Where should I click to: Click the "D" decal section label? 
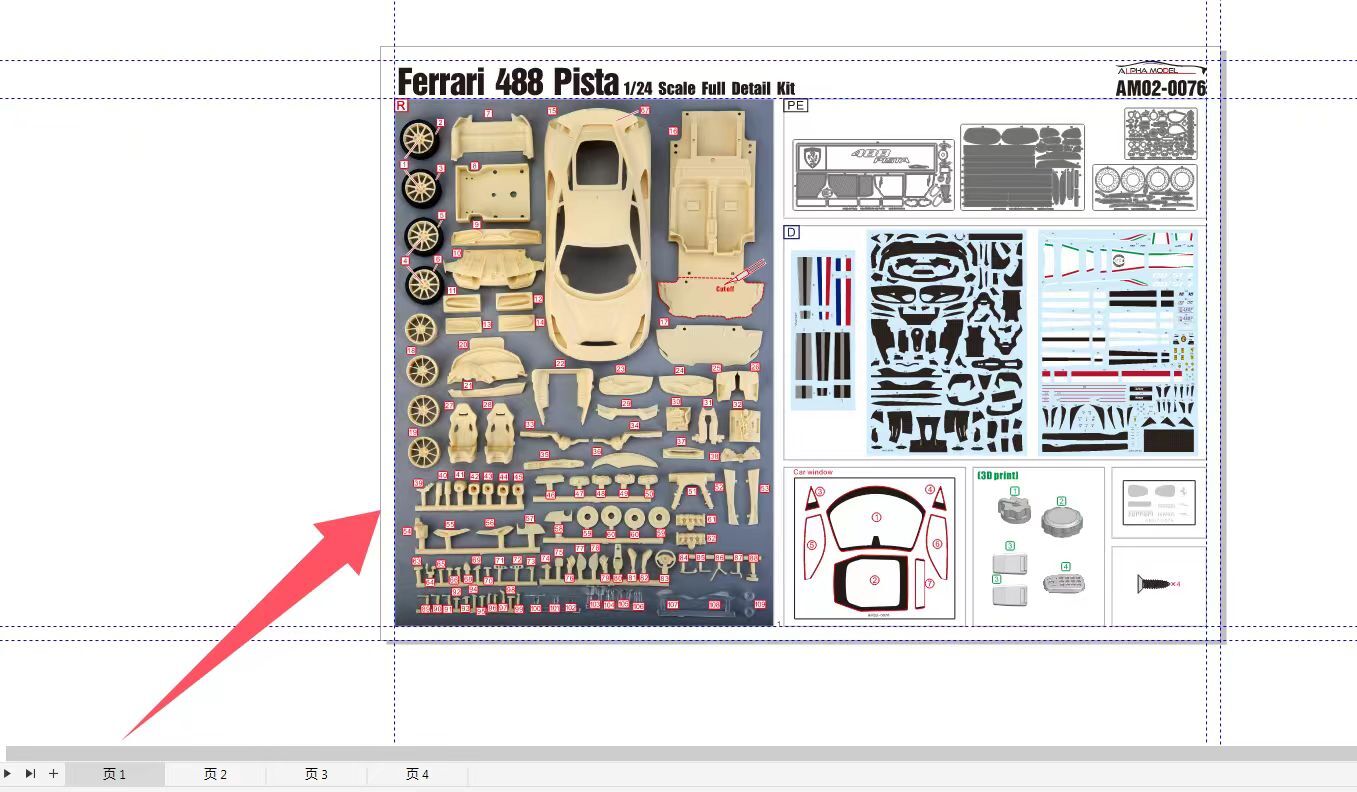(x=791, y=232)
